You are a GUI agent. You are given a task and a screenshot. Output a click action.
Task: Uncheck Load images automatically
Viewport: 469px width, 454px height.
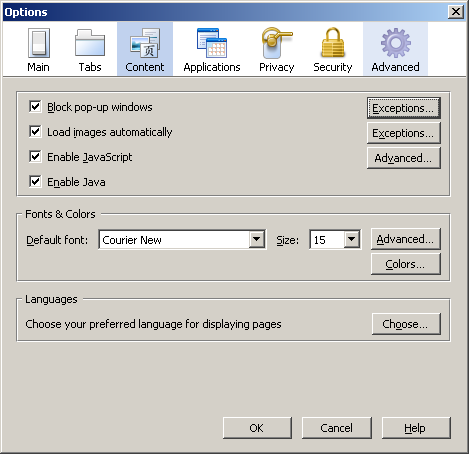(x=35, y=132)
